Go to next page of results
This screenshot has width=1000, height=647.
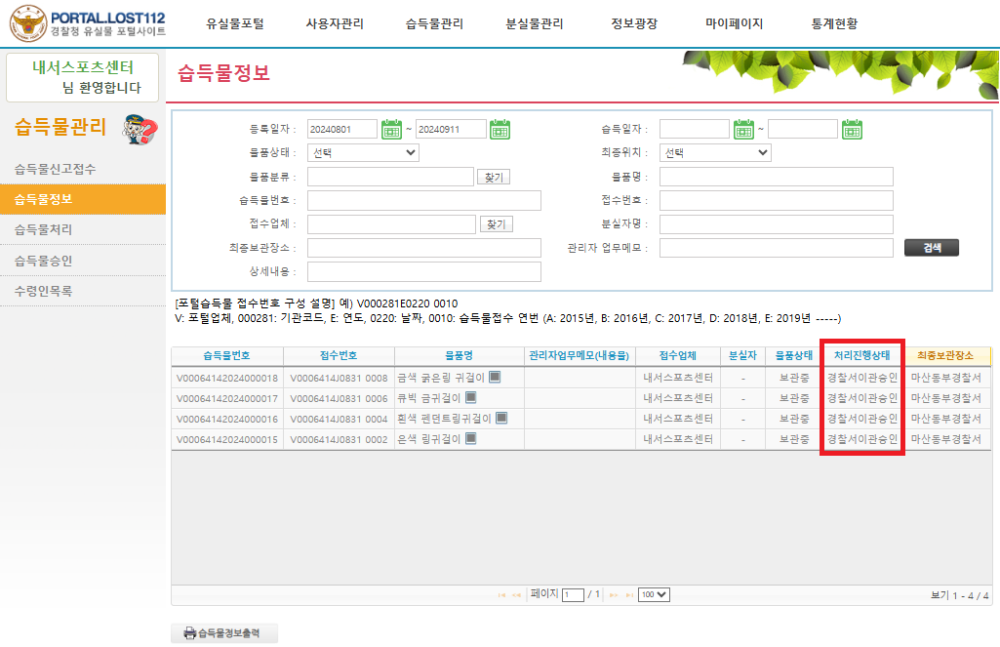[x=614, y=595]
